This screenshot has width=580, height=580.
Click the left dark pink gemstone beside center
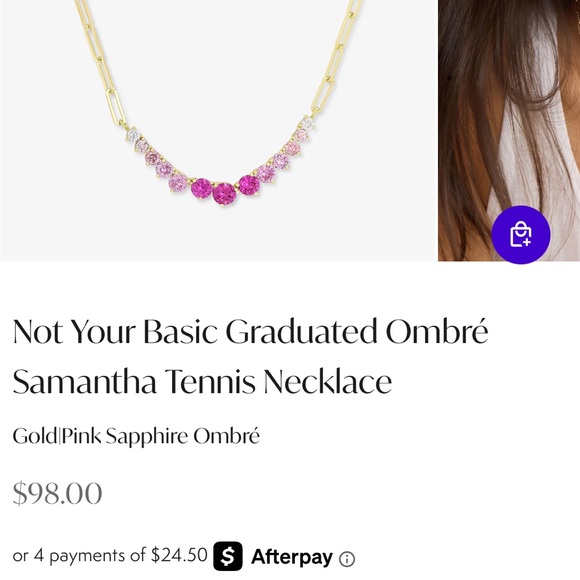pos(202,188)
